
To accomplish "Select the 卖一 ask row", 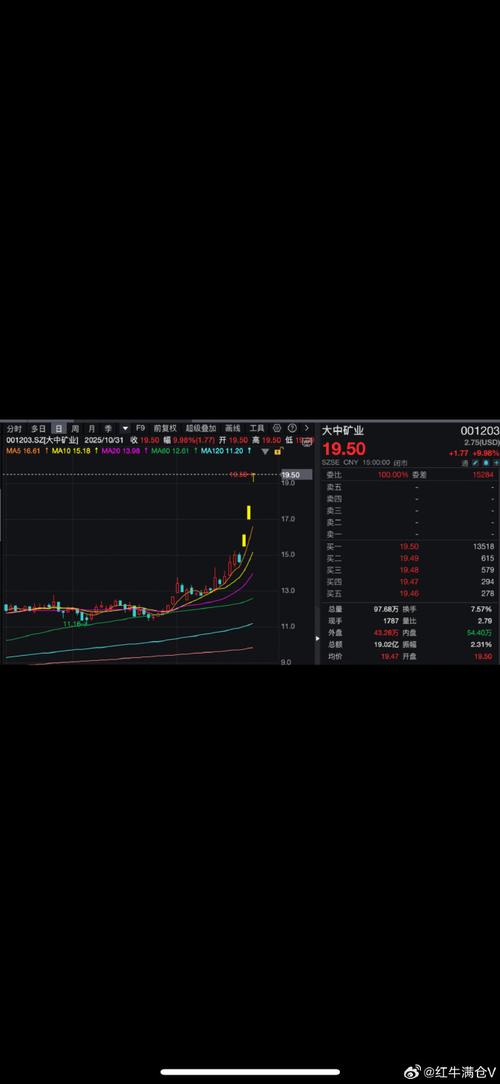I will [411, 534].
